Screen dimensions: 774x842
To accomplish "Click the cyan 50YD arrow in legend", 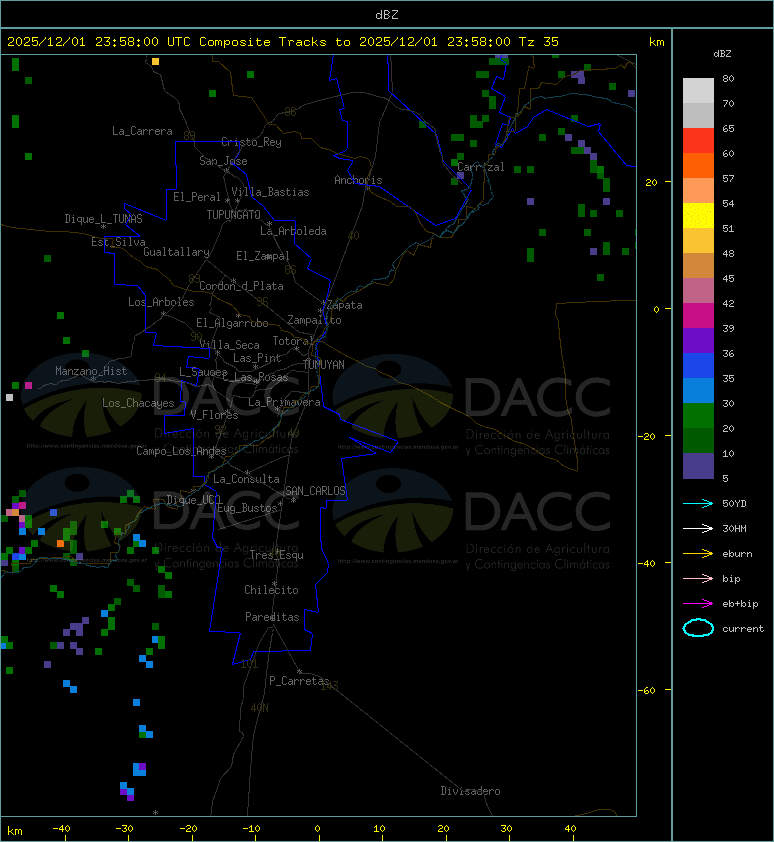I will click(698, 504).
